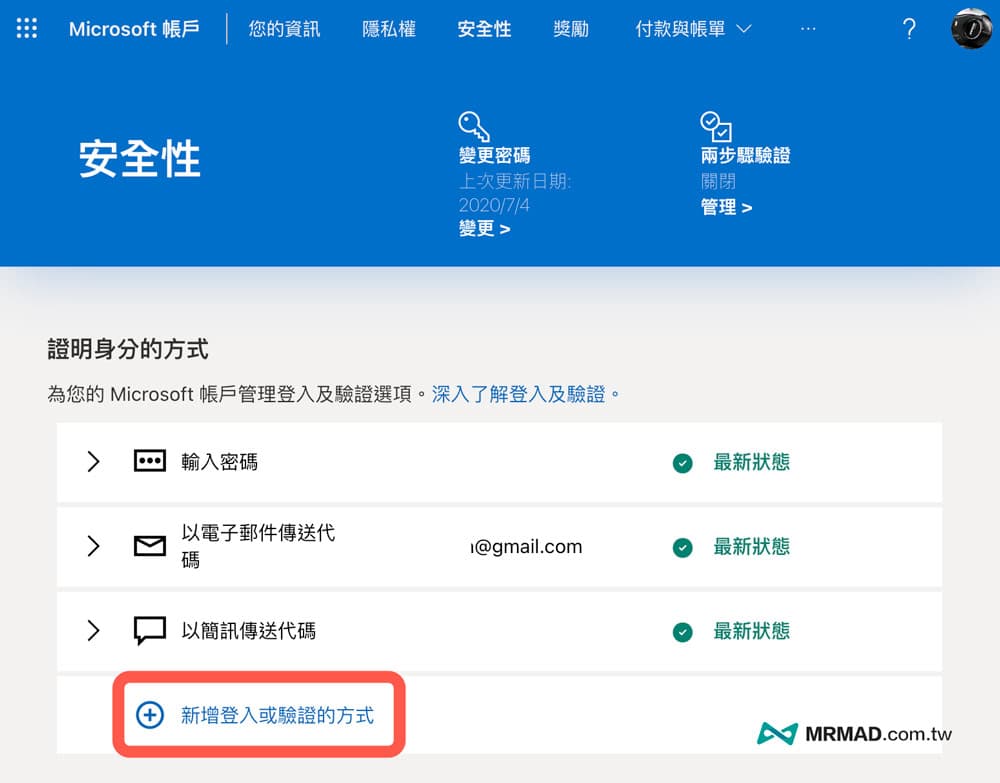This screenshot has width=1000, height=783.
Task: Click the 以簡訊傳送代碼 label
Action: pos(248,631)
